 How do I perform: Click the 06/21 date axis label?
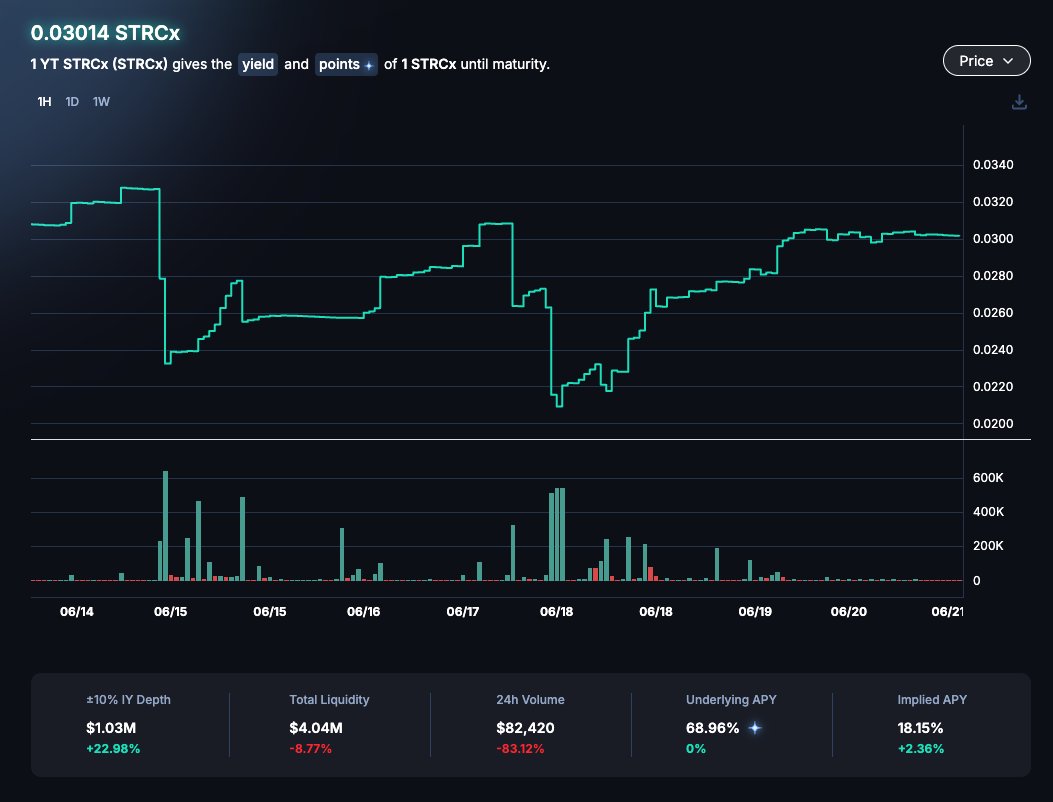click(947, 612)
